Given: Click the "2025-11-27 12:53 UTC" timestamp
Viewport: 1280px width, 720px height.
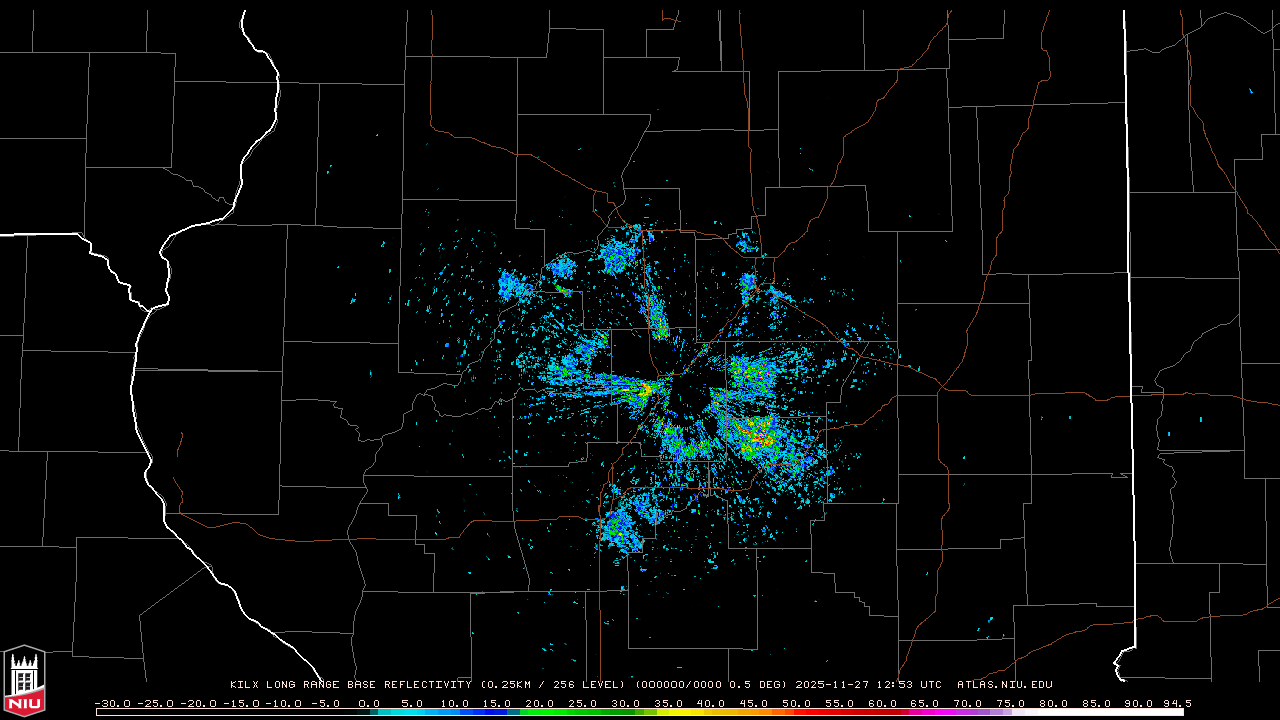Looking at the screenshot, I should click(x=868, y=685).
